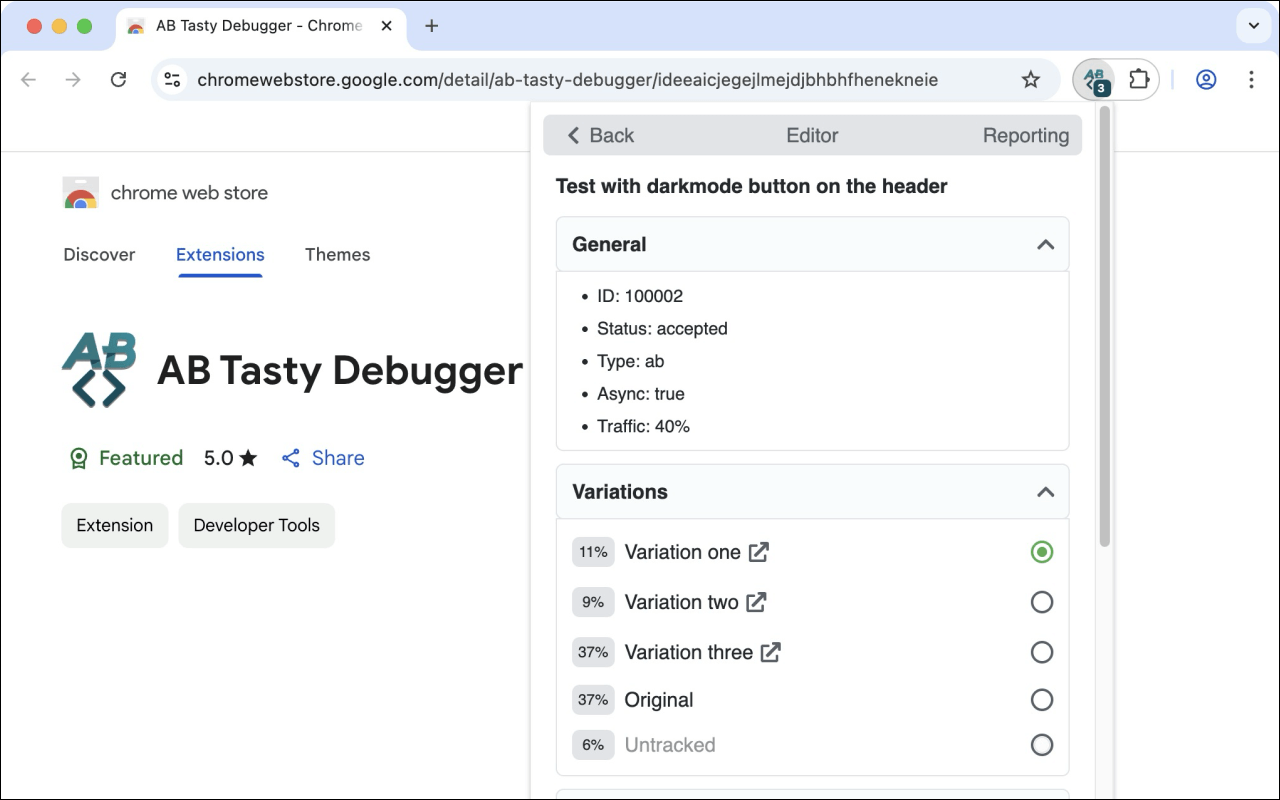Click the 5.0 star rating
1280x800 pixels.
[231, 458]
